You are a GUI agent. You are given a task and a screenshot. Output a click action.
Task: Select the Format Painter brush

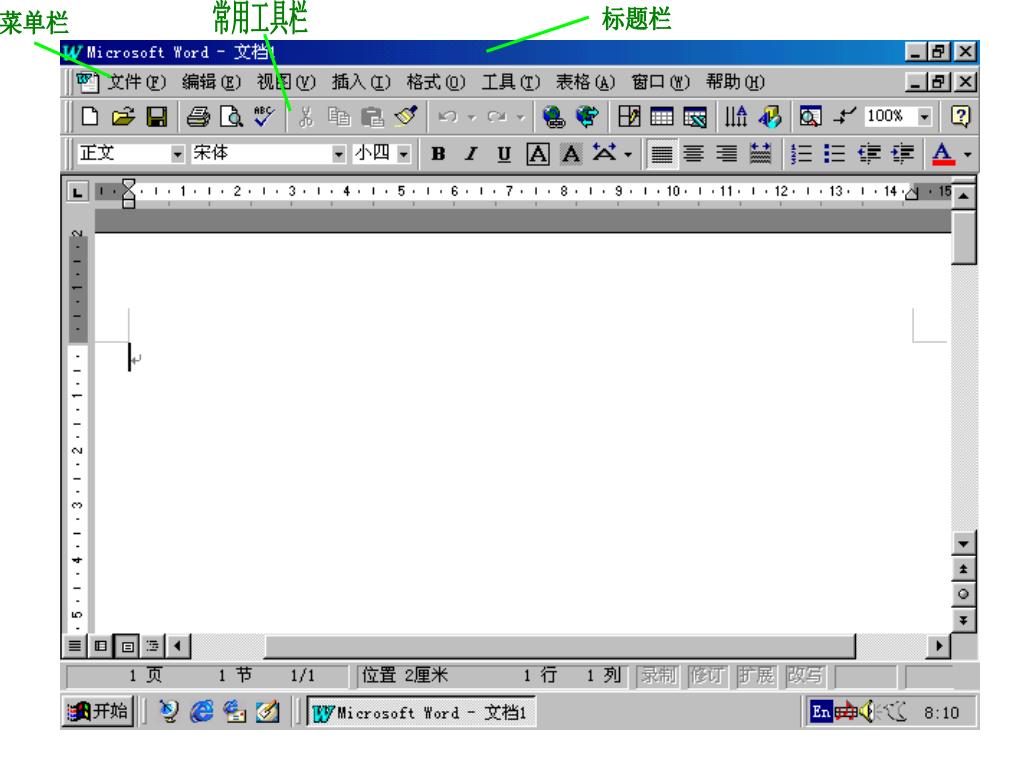406,117
